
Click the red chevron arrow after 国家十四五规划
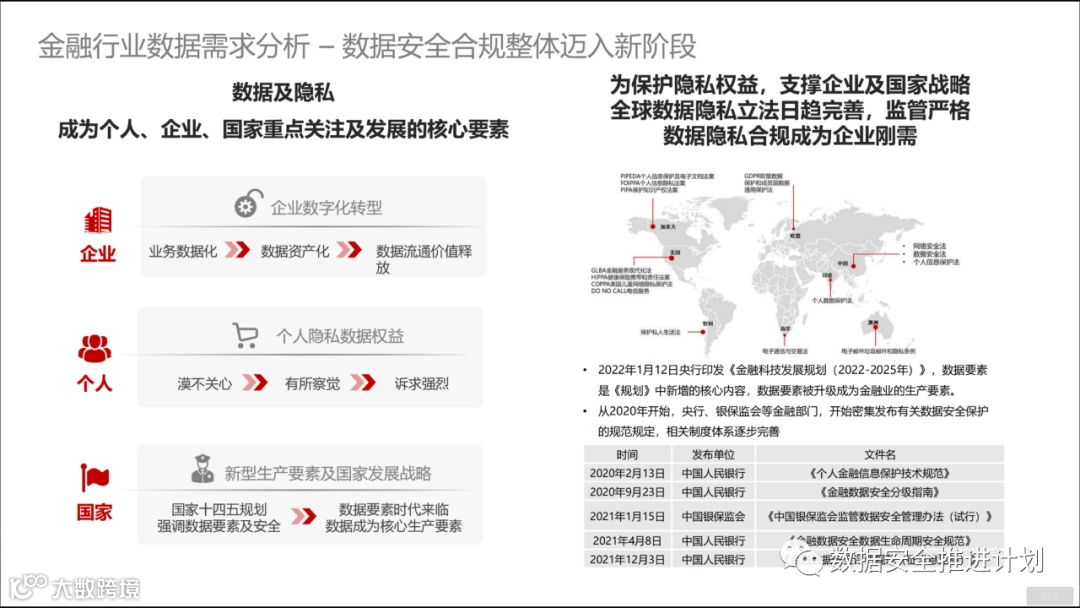(x=303, y=516)
